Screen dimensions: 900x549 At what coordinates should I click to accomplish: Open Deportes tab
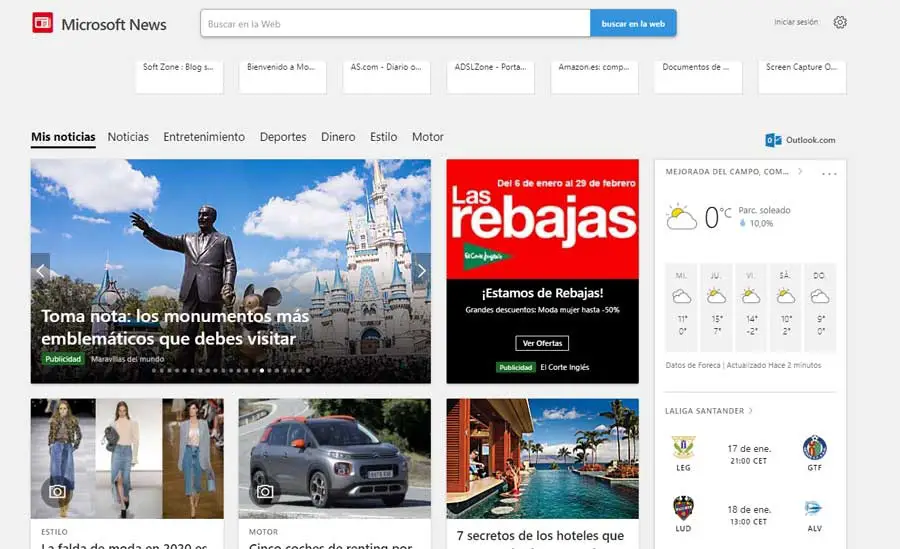(283, 137)
